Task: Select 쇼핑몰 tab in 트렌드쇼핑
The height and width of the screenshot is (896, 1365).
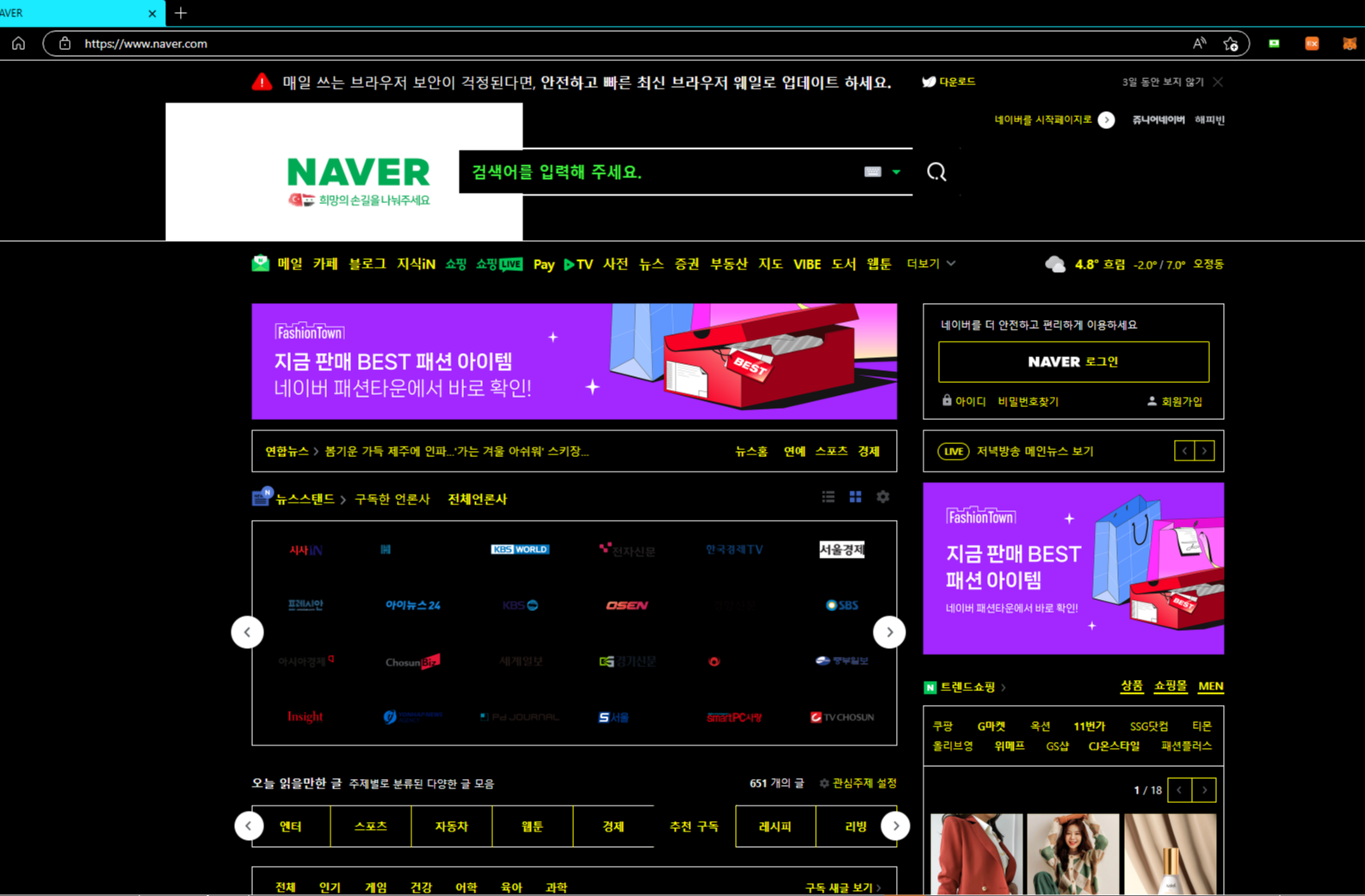Action: [x=1170, y=686]
